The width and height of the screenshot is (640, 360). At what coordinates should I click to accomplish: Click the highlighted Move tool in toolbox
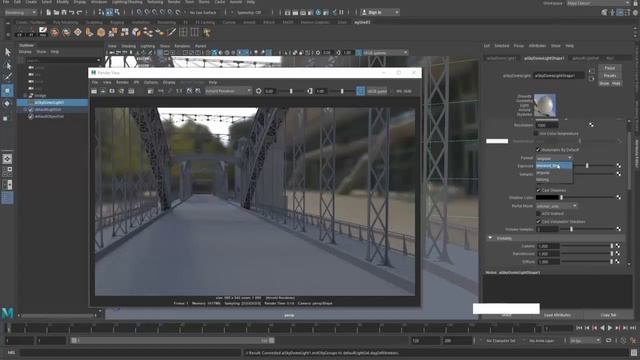coord(7,90)
